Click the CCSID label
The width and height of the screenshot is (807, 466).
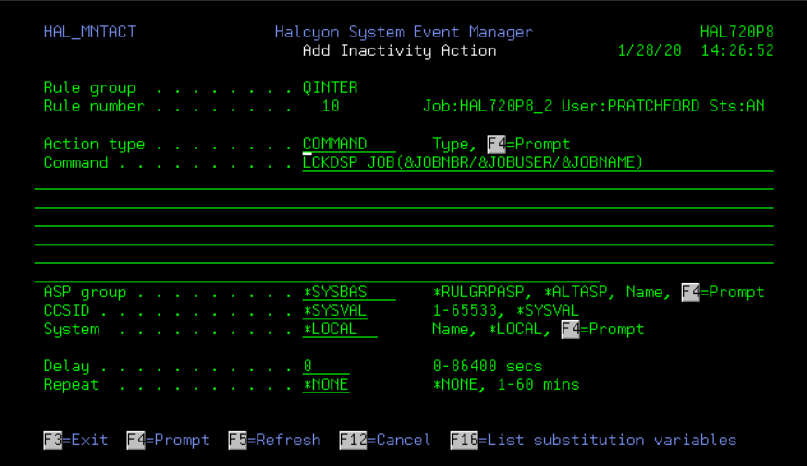66,310
